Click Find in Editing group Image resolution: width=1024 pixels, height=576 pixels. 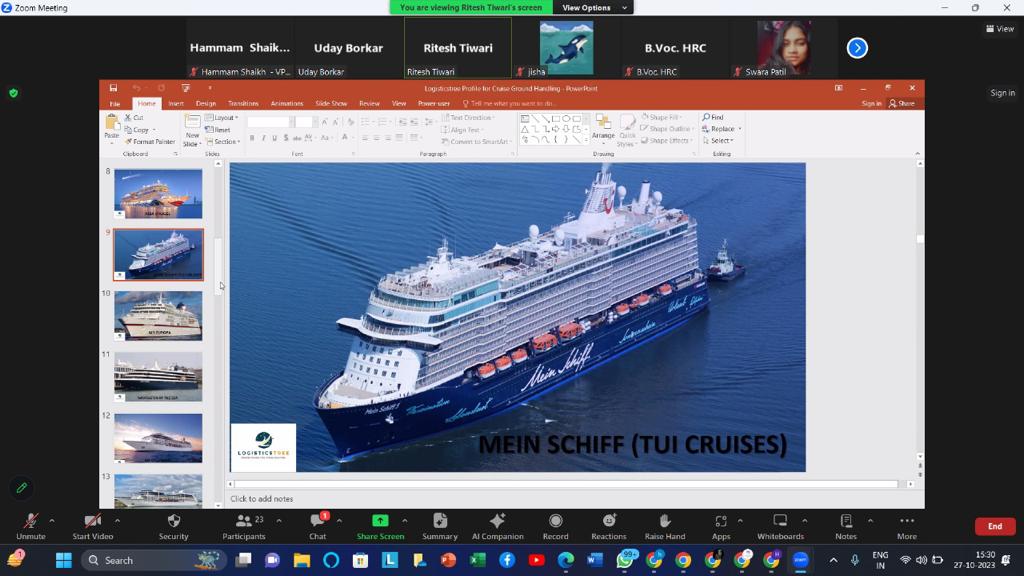[x=712, y=118]
